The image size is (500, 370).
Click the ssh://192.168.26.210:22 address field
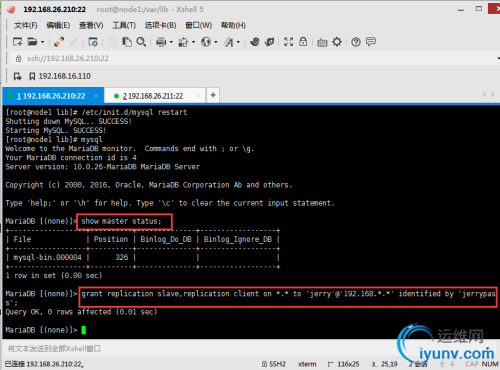click(x=68, y=59)
